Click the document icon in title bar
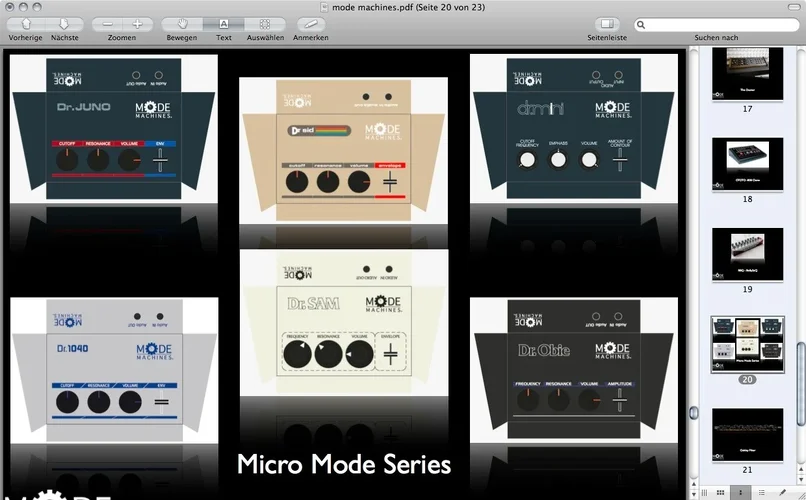Image resolution: width=806 pixels, height=500 pixels. (324, 7)
